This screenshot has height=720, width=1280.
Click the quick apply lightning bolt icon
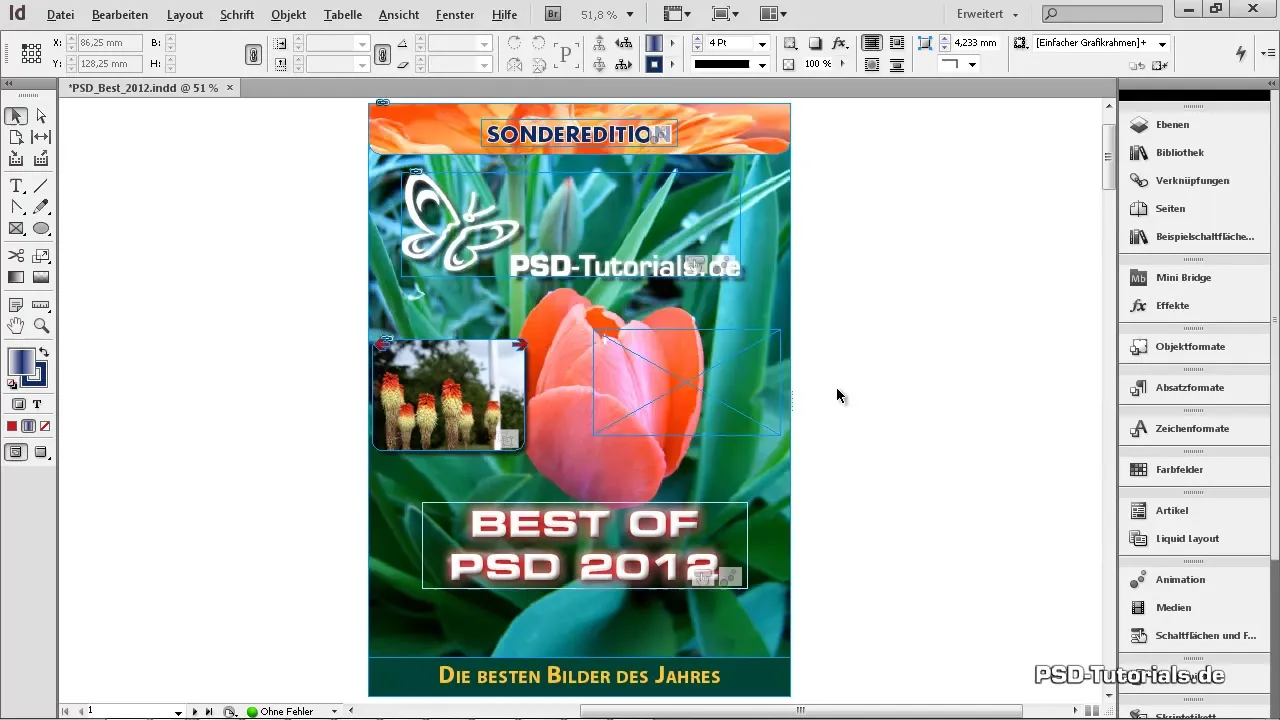coord(1242,53)
